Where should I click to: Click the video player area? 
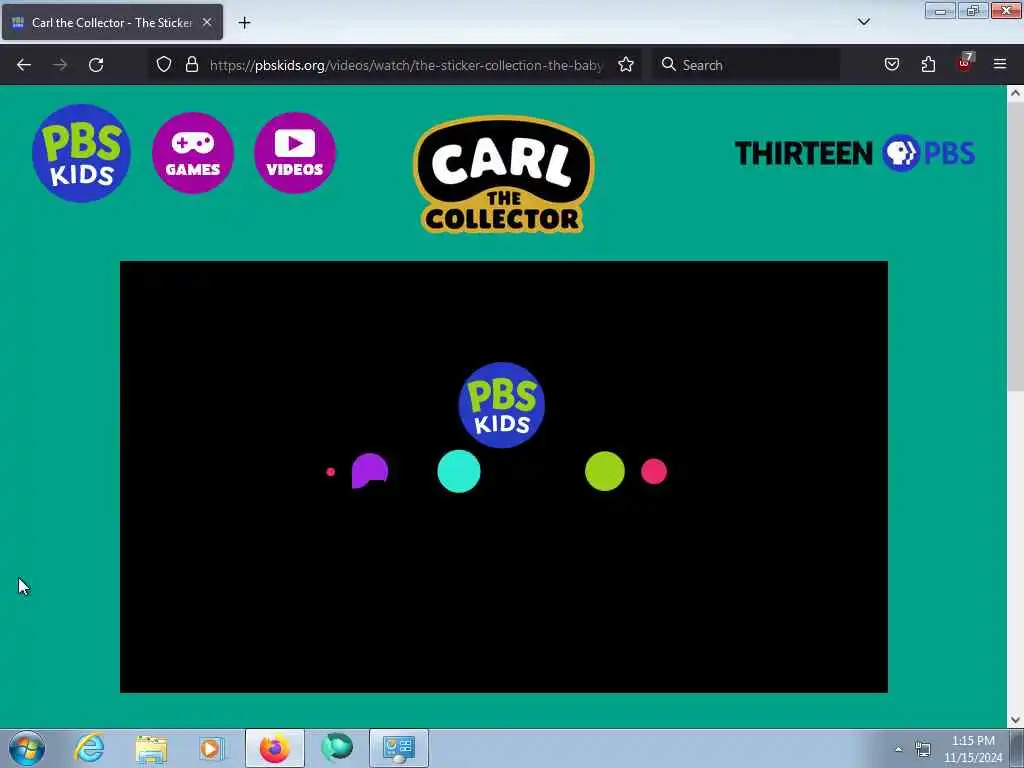point(504,477)
